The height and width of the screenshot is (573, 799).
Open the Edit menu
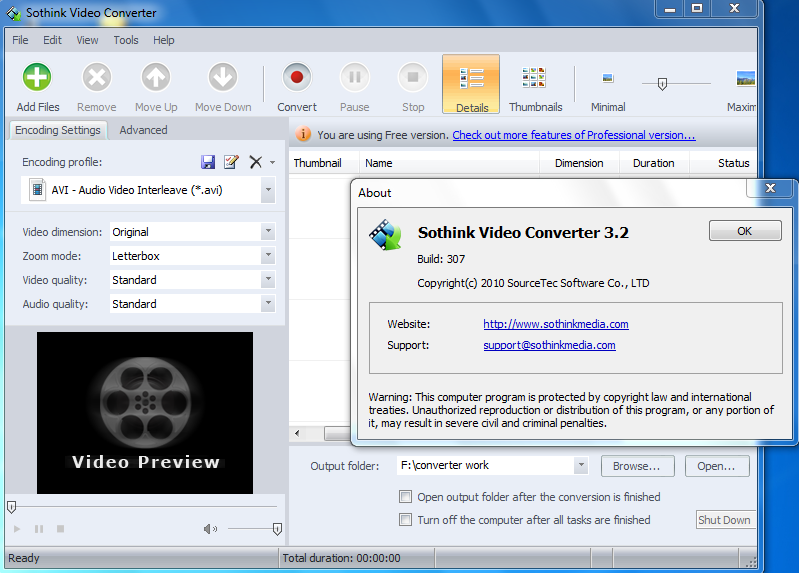coord(52,40)
